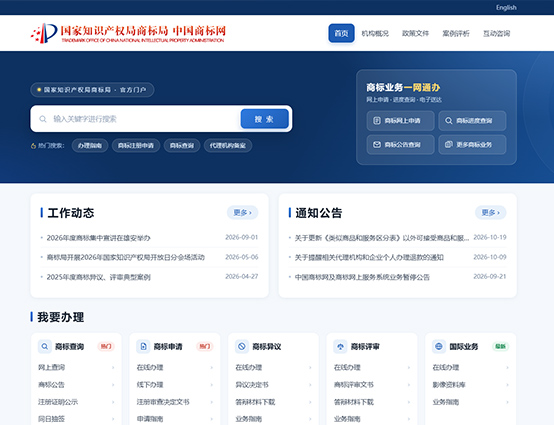The width and height of the screenshot is (554, 425).
Task: Switch language via the English link
Action: click(x=506, y=7)
